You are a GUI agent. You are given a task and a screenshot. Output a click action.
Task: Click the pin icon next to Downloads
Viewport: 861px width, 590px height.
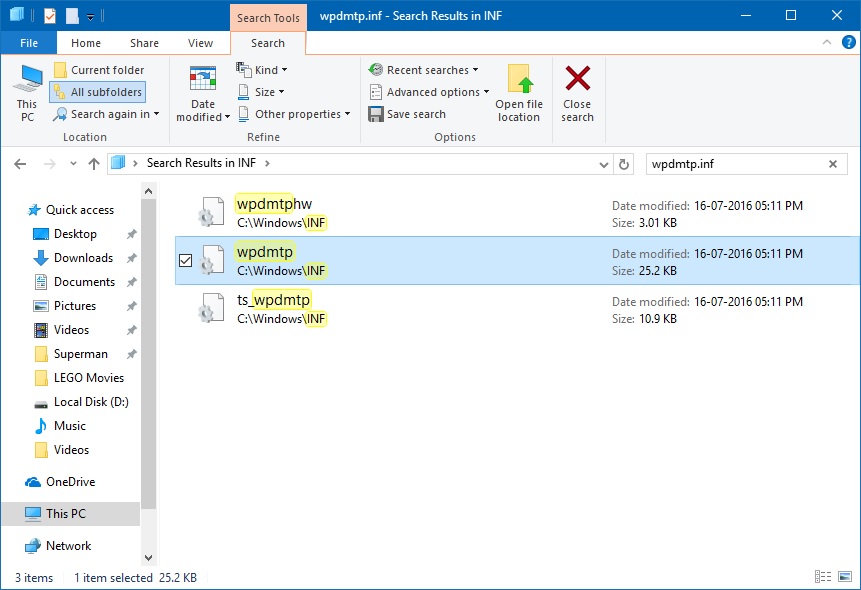[x=131, y=258]
